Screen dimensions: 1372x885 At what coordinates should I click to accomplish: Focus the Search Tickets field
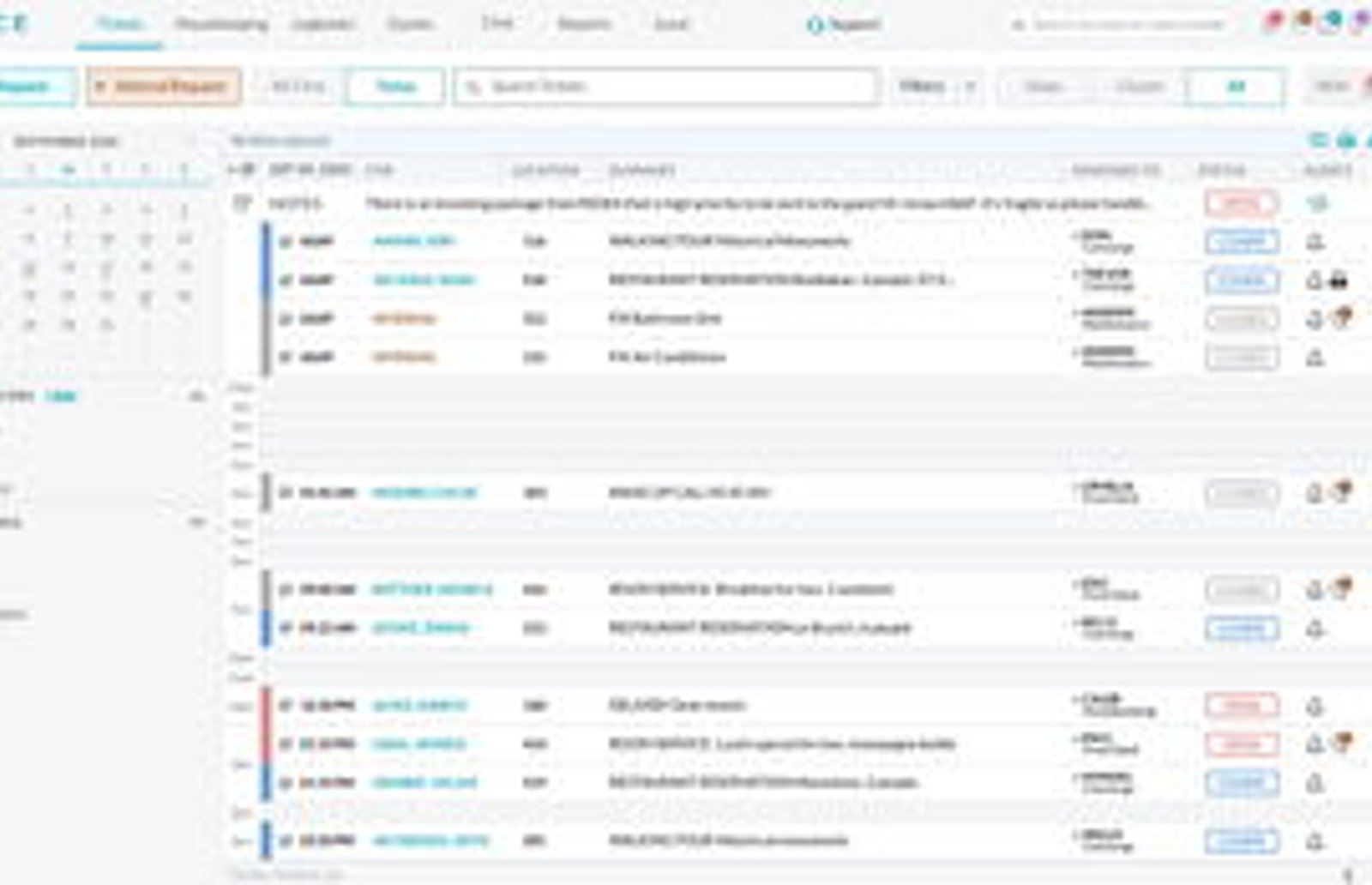point(666,87)
